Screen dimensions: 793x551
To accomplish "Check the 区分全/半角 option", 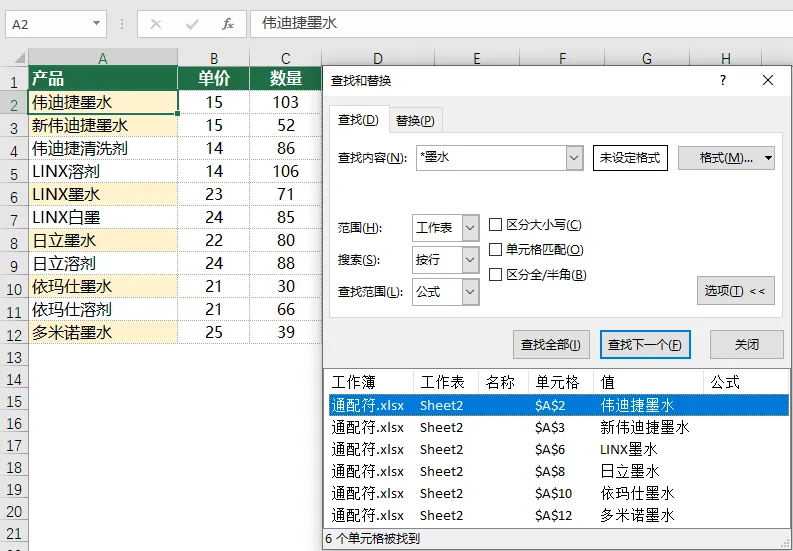I will [x=495, y=274].
